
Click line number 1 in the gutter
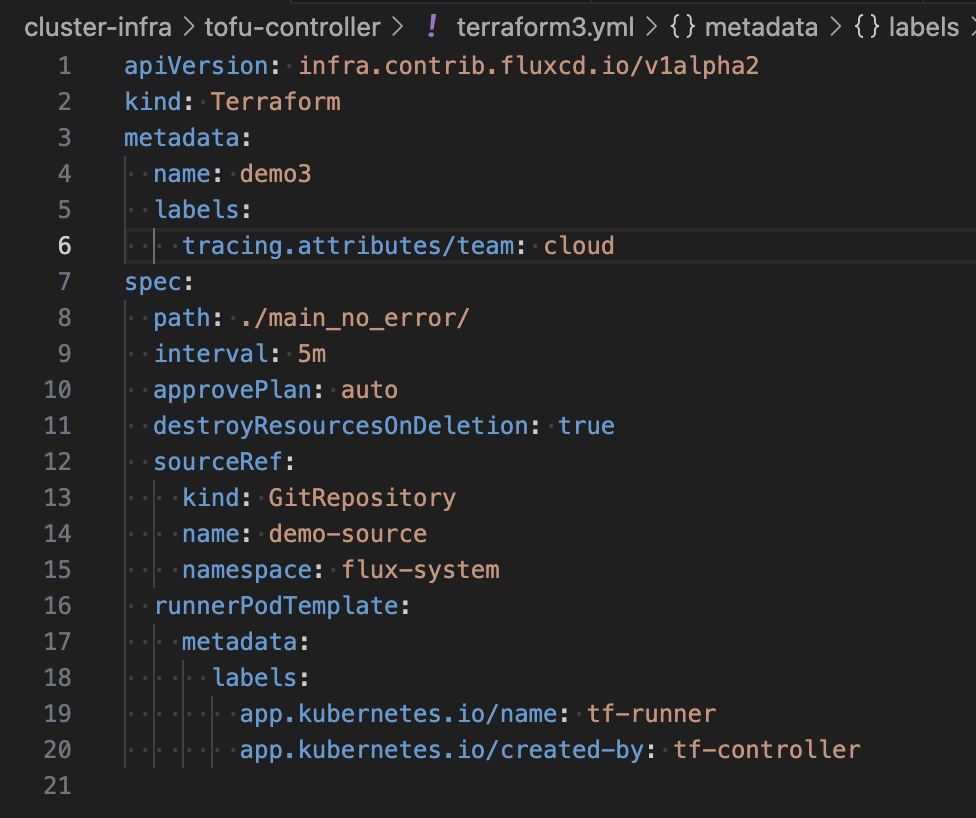(65, 66)
